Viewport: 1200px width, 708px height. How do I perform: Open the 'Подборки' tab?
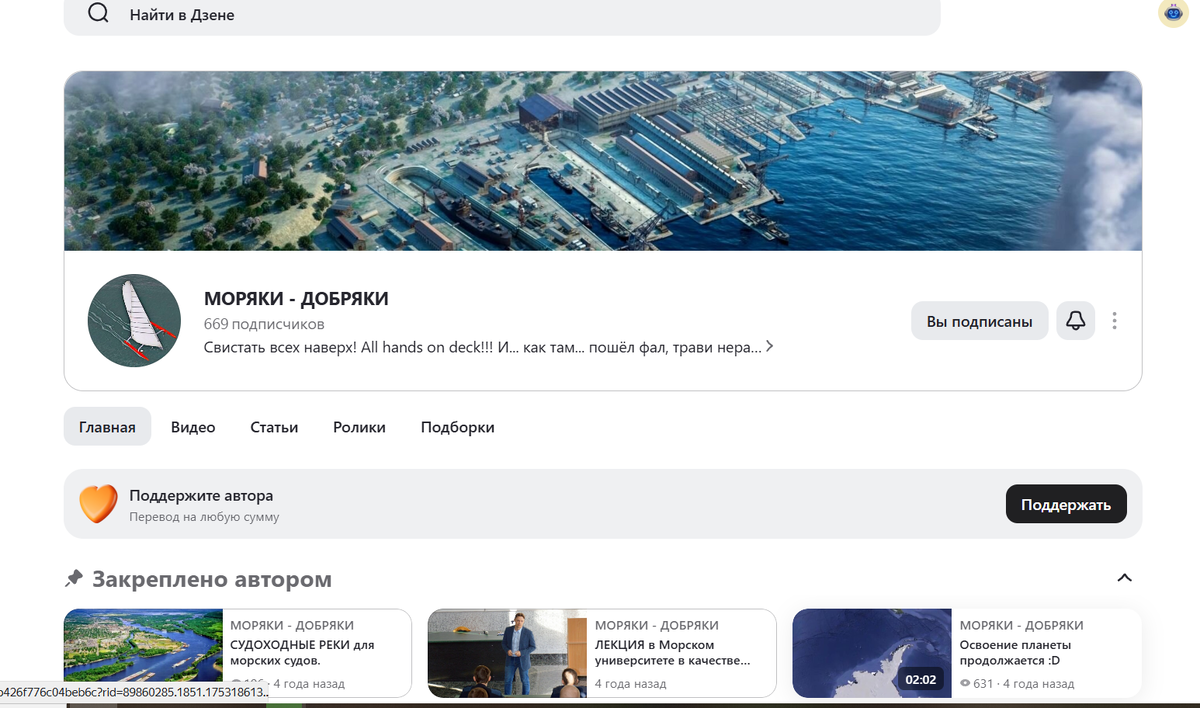coord(457,427)
